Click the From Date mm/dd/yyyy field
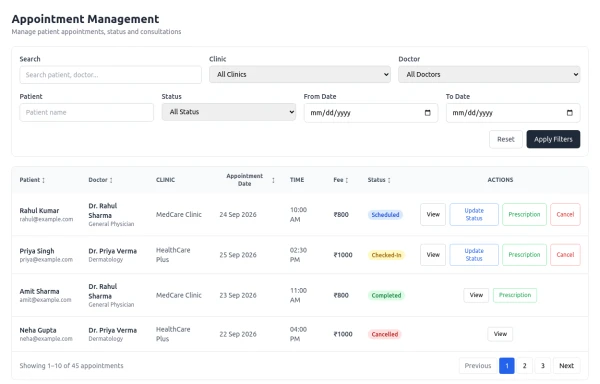 (371, 113)
